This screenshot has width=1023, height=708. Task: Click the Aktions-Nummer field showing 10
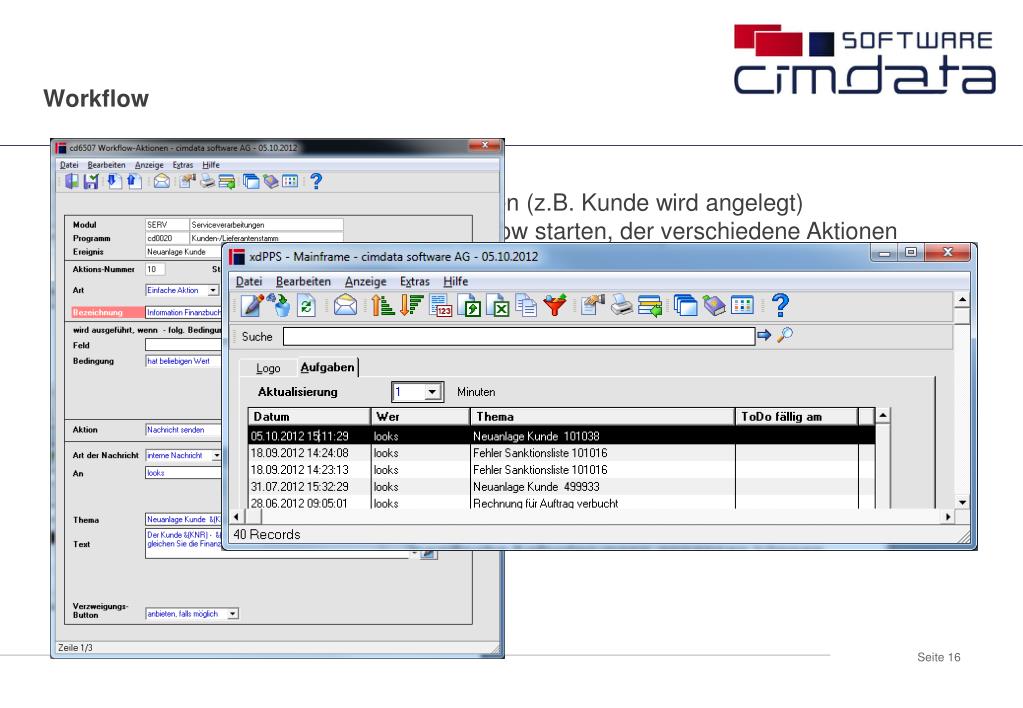155,269
